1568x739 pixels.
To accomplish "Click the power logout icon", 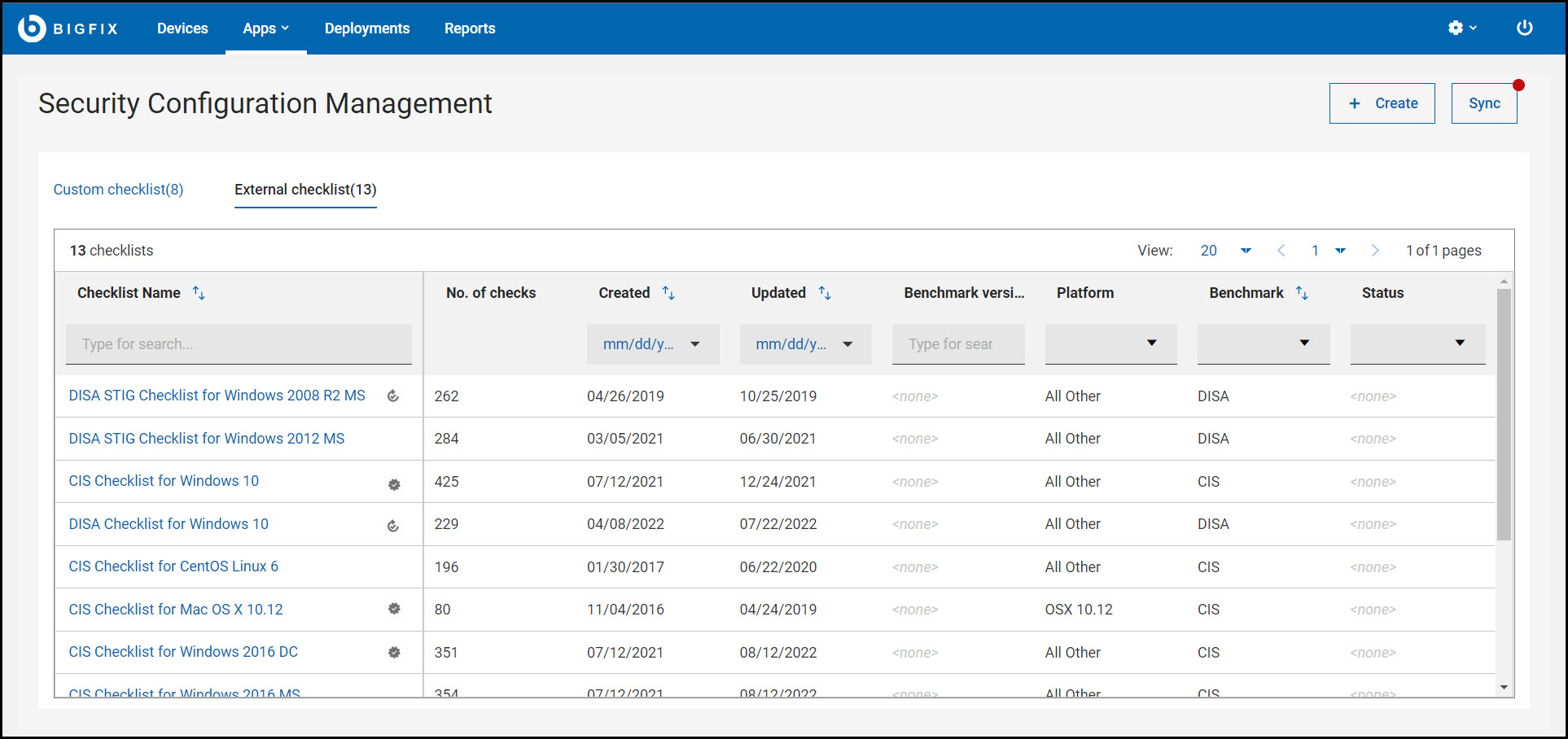I will tap(1525, 28).
